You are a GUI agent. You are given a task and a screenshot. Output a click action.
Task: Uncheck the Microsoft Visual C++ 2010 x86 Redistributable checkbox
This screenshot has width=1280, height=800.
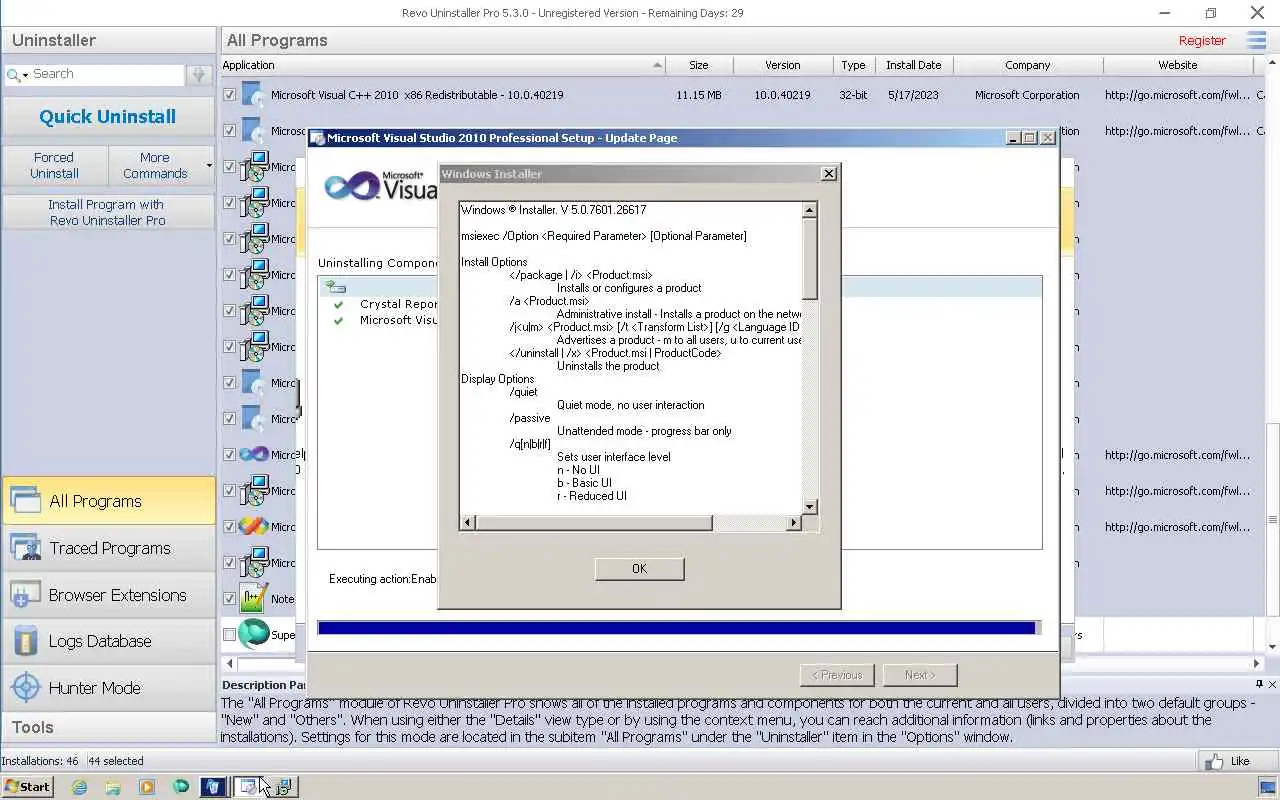[230, 95]
